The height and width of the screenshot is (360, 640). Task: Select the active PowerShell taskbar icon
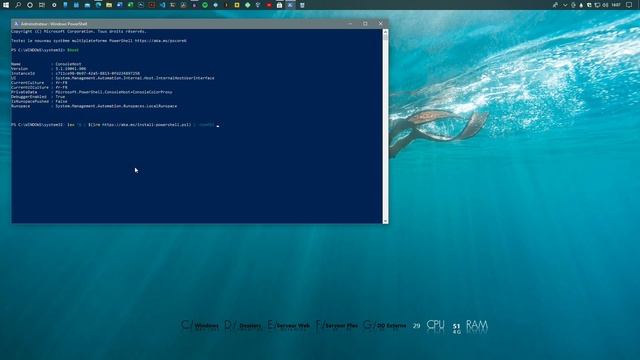click(x=290, y=5)
